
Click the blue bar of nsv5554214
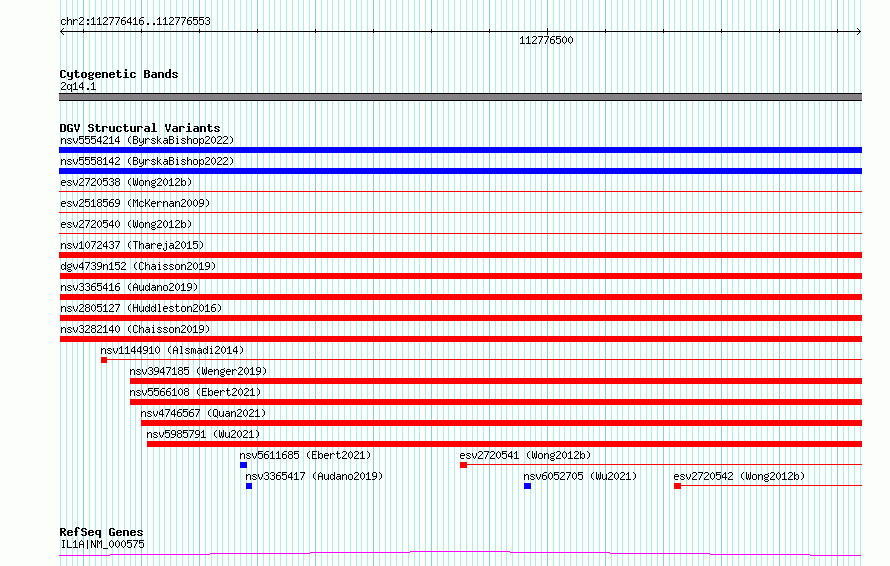click(460, 150)
